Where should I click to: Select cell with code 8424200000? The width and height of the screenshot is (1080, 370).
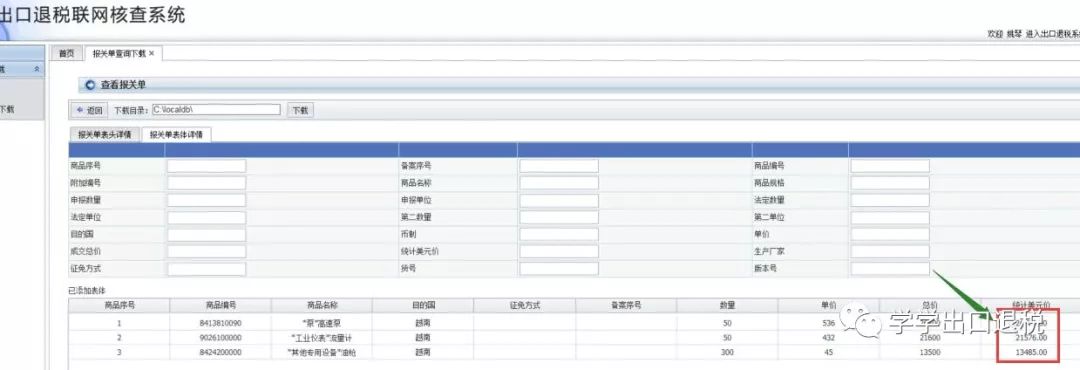click(220, 353)
